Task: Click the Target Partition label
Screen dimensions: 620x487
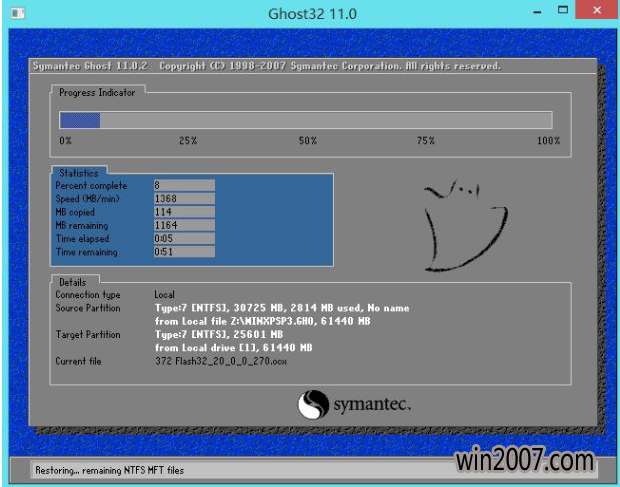Action: (88, 334)
